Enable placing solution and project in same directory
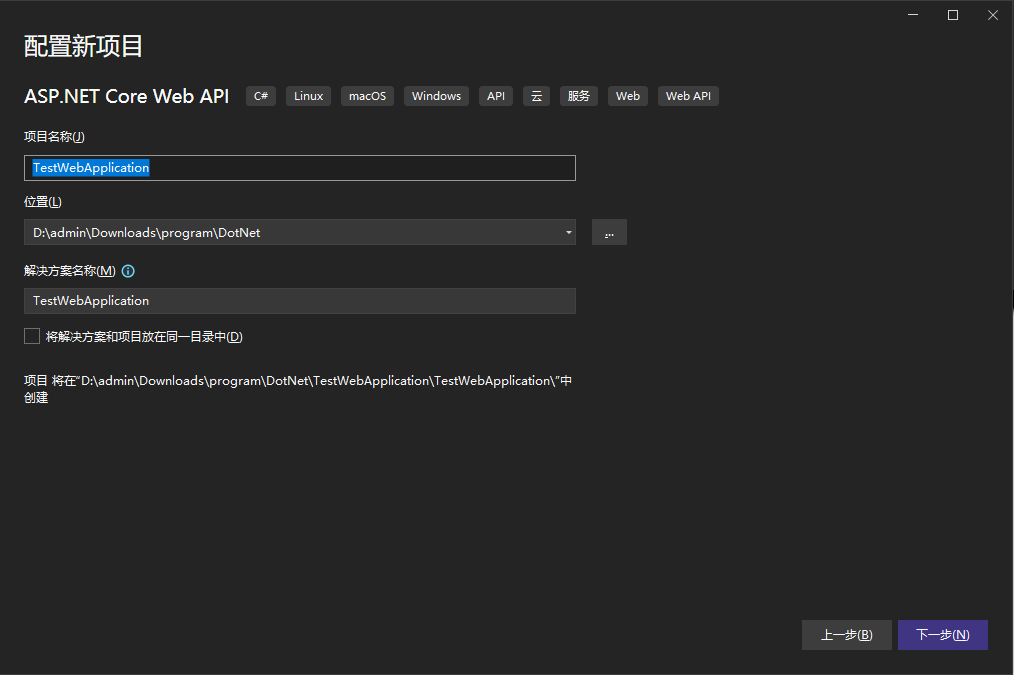 tap(32, 336)
